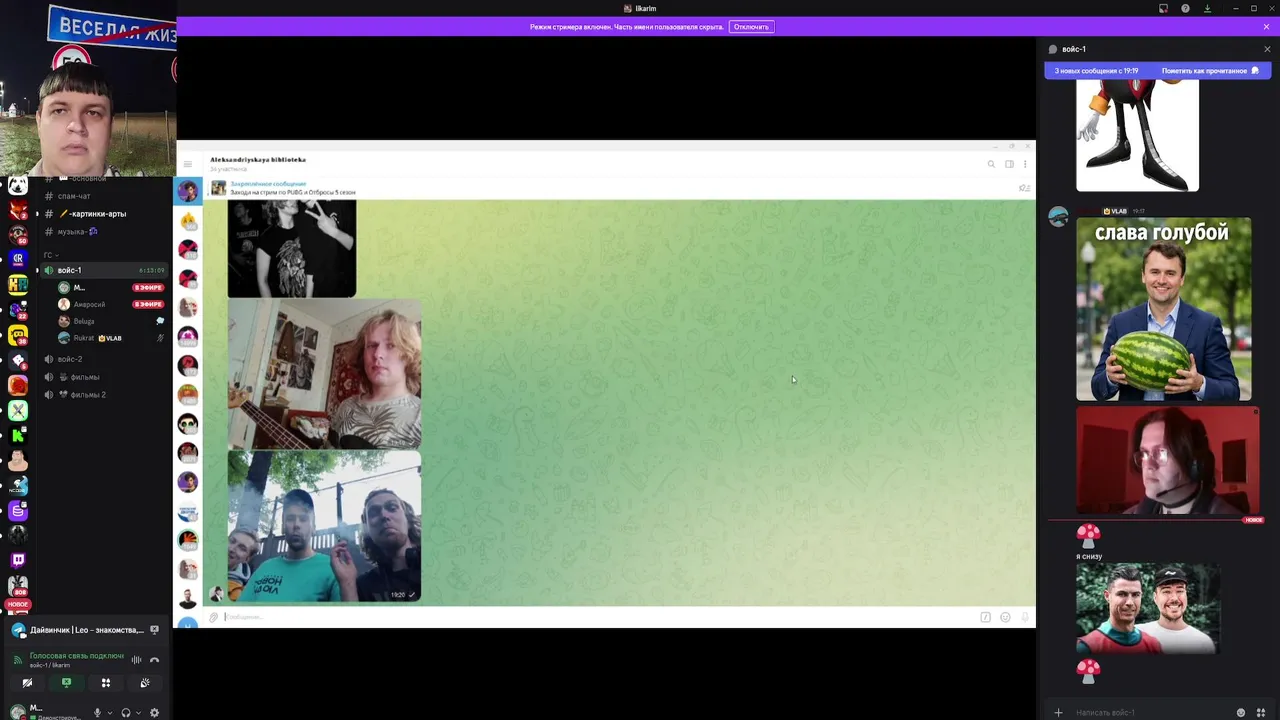
Task: Open the three guys outdoor selfie photo
Action: [x=324, y=526]
